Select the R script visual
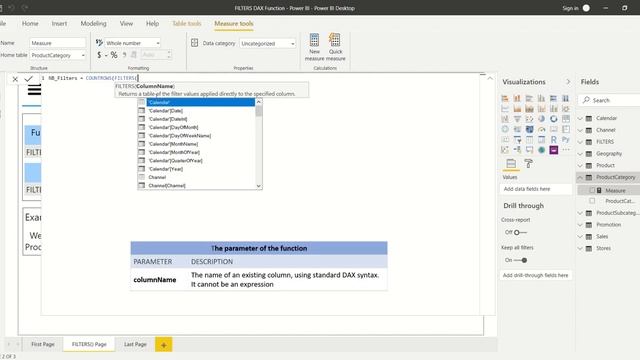The height and width of the screenshot is (360, 640). (x=553, y=140)
